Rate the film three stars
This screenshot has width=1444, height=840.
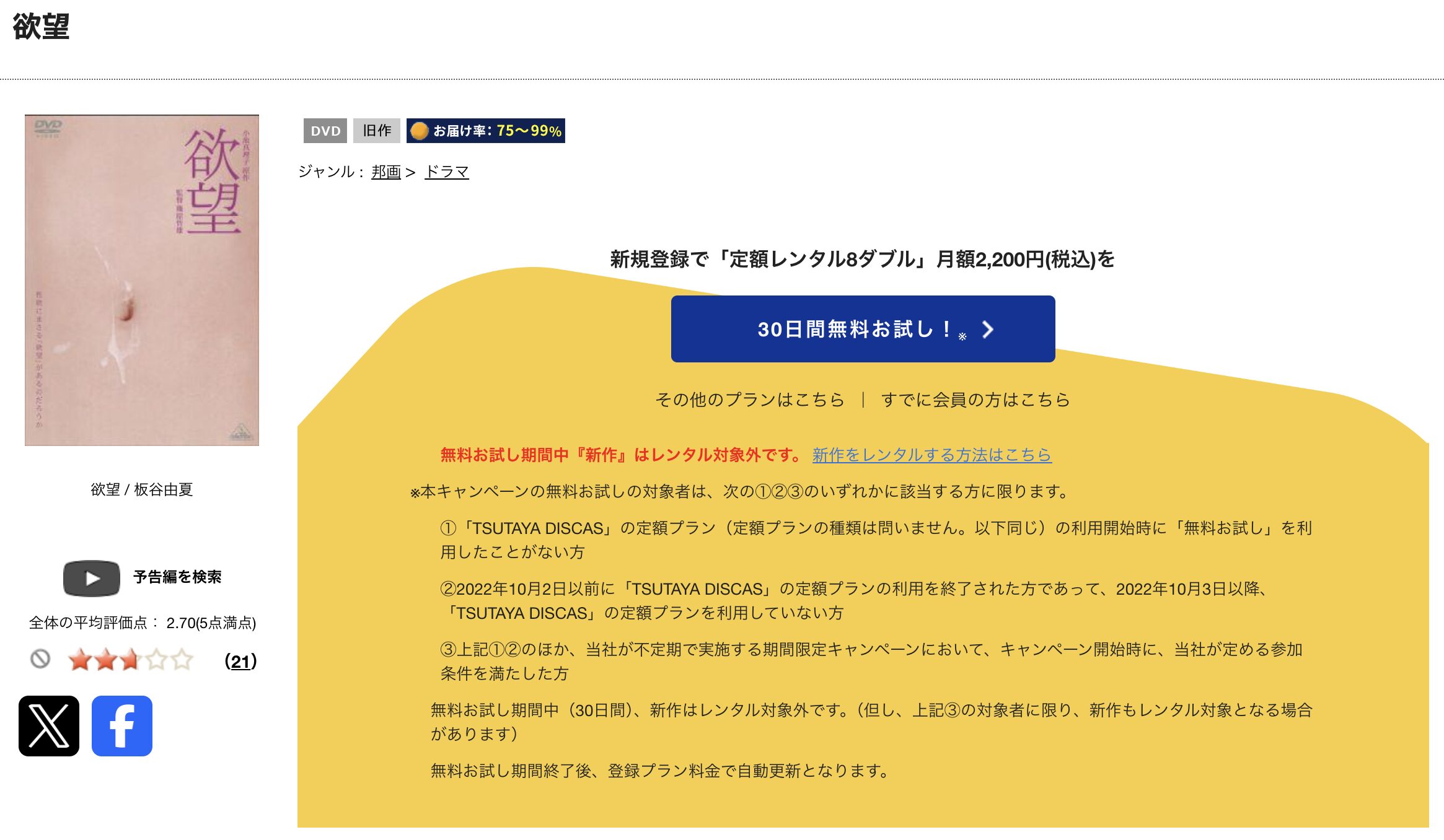click(131, 660)
